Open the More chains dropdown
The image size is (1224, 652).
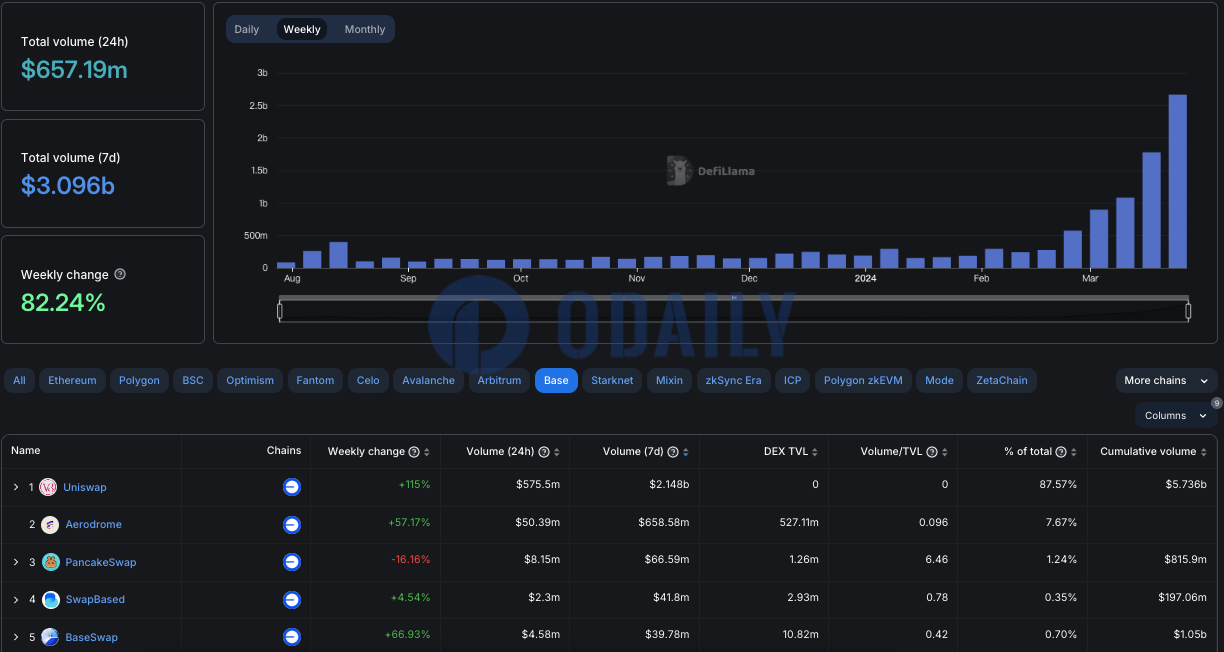click(1167, 380)
